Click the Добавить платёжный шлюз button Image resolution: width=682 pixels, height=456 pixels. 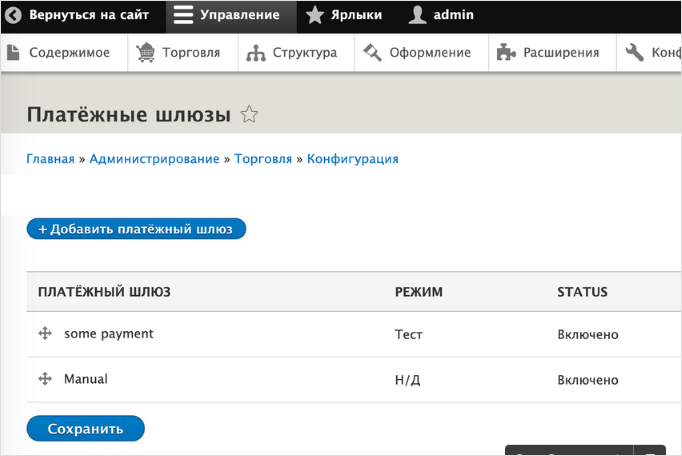click(136, 229)
